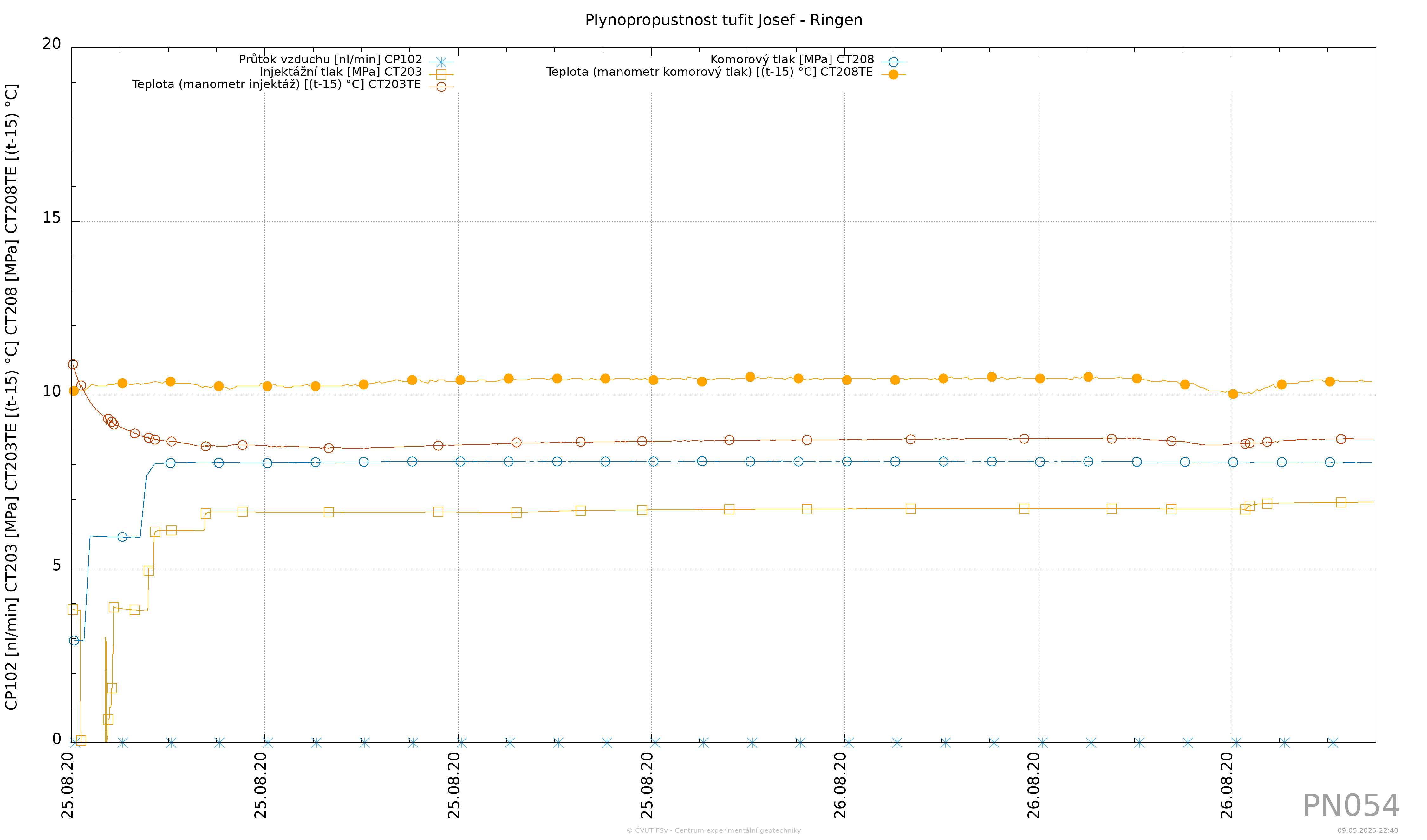The width and height of the screenshot is (1427, 840).
Task: Select the chart title 'Plynopropustnost tufit Josef - Ringen'
Action: [x=724, y=20]
